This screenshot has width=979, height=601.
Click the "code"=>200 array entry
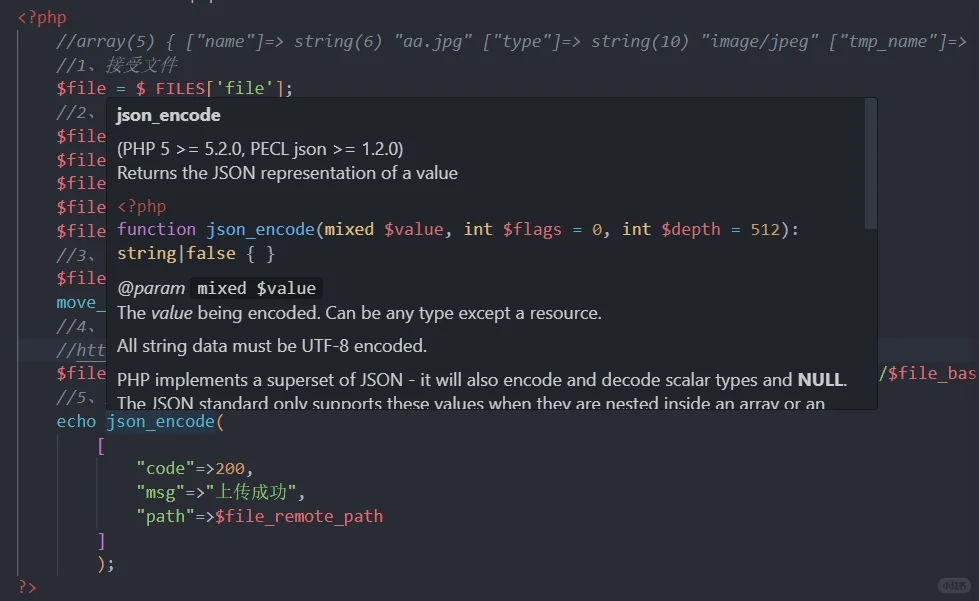[x=194, y=469]
